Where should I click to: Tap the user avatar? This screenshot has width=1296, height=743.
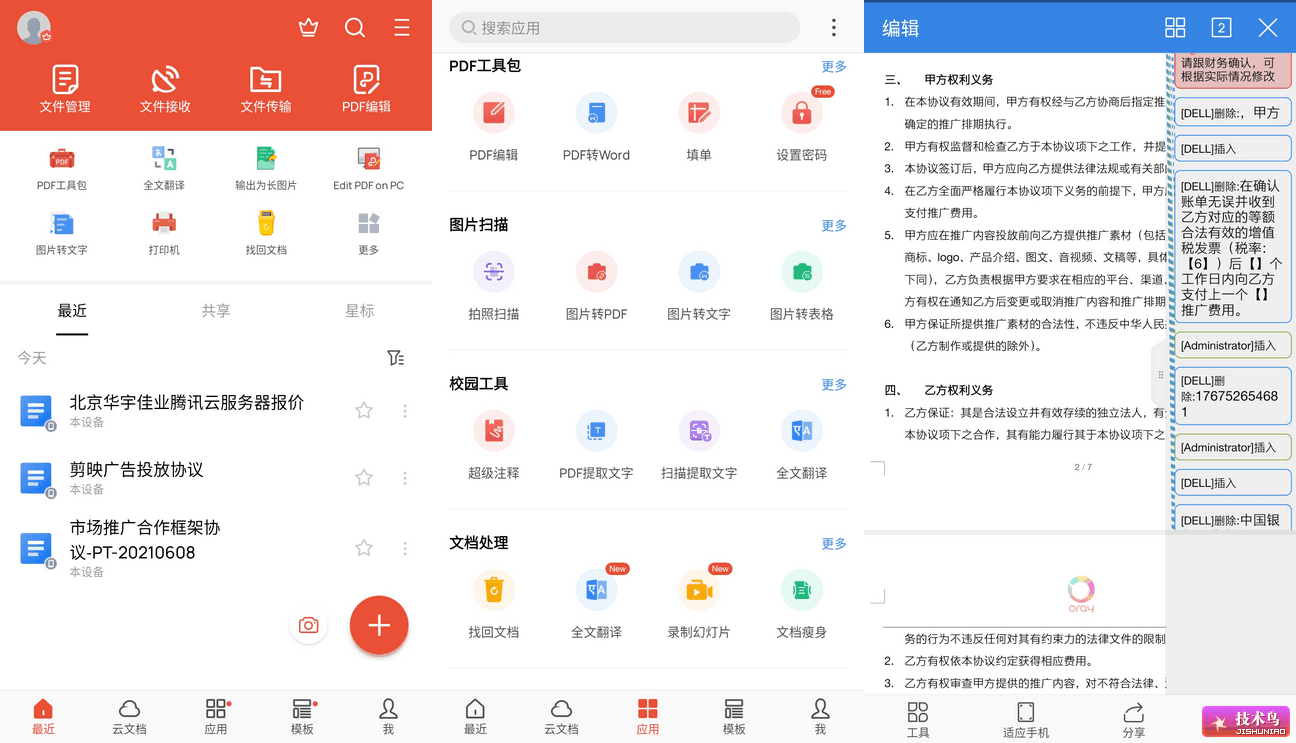tap(34, 28)
